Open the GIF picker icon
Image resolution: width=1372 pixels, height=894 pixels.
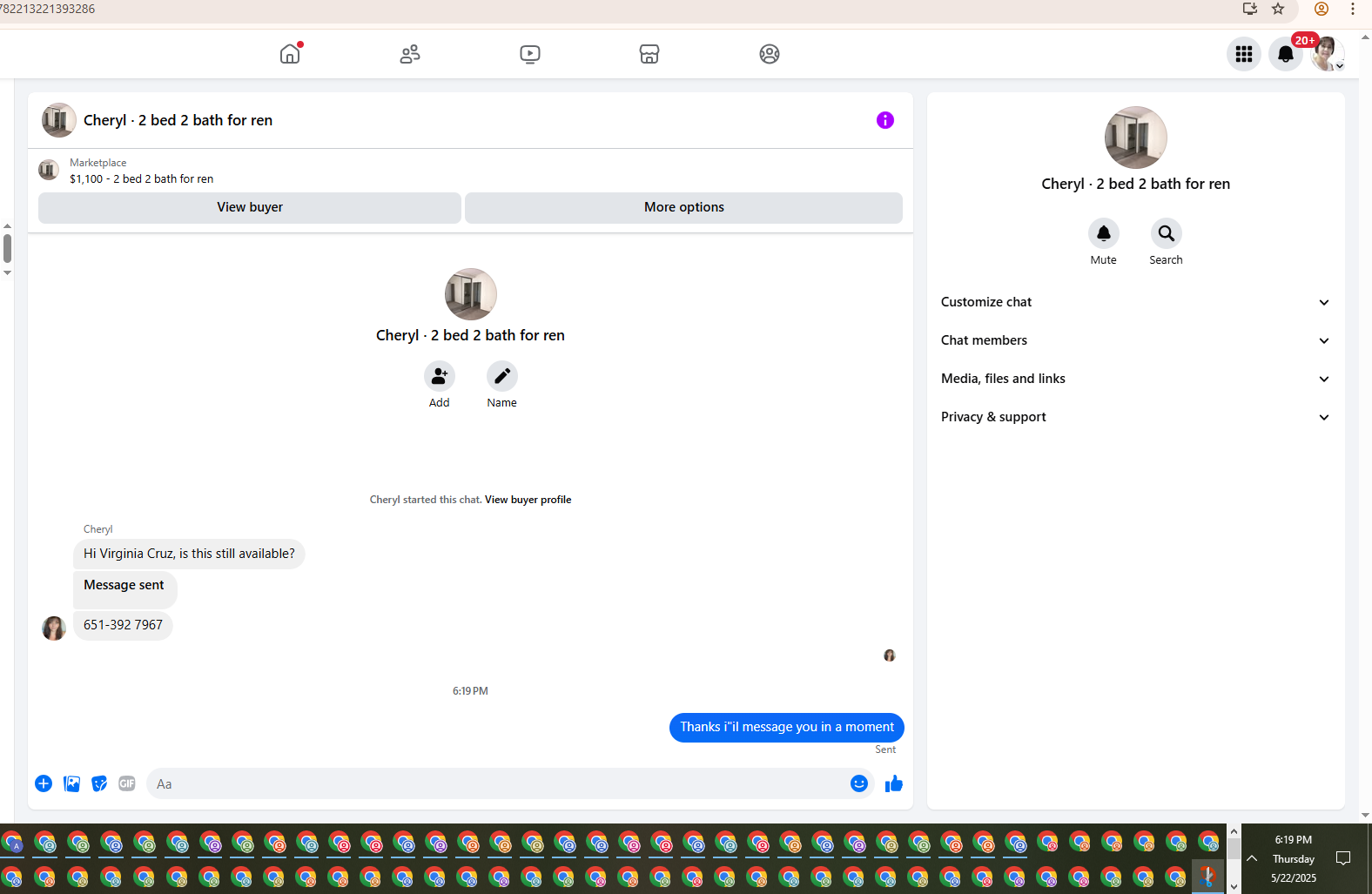pos(127,783)
